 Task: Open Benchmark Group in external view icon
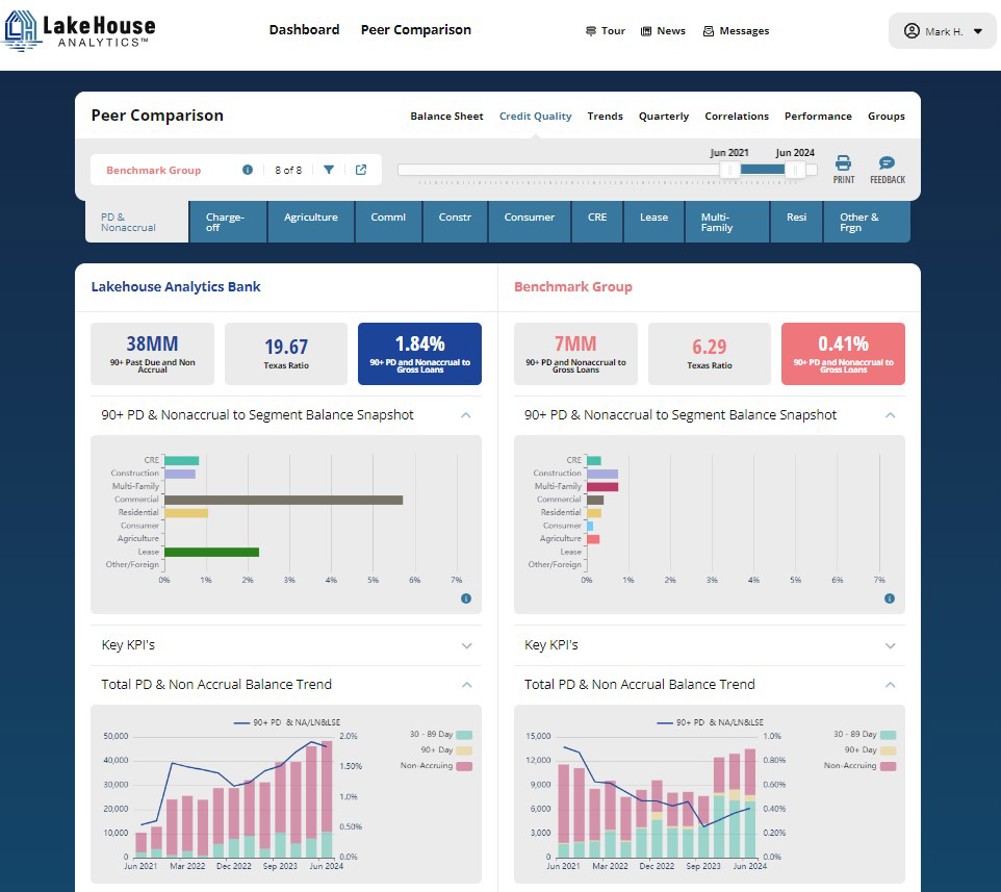[x=361, y=170]
